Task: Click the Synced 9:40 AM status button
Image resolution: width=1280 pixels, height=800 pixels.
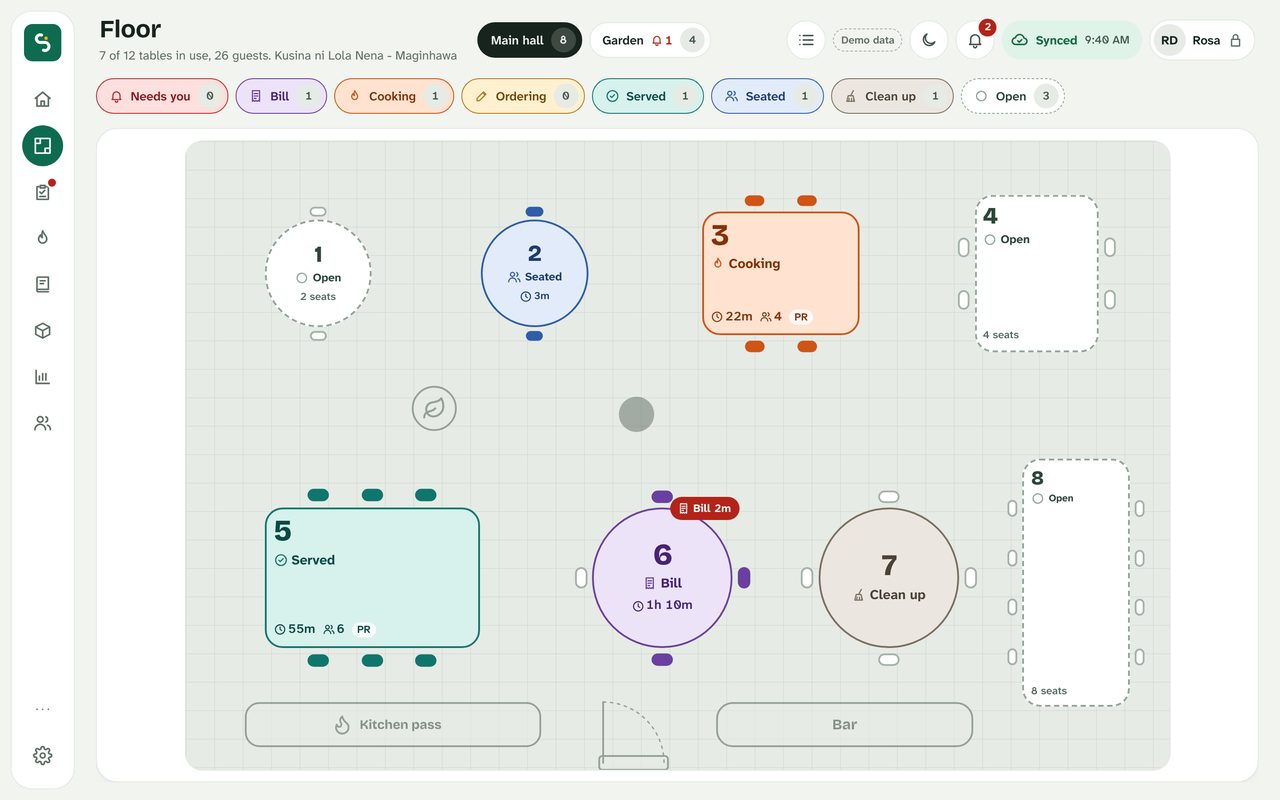Action: click(x=1072, y=40)
